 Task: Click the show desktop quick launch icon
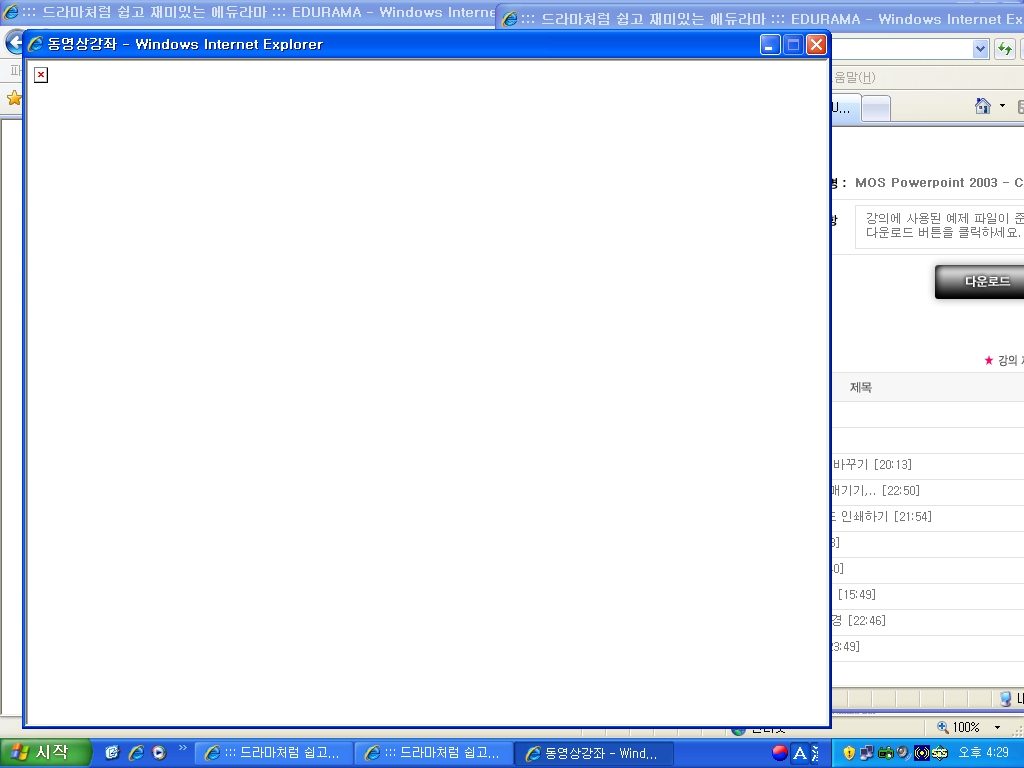112,753
